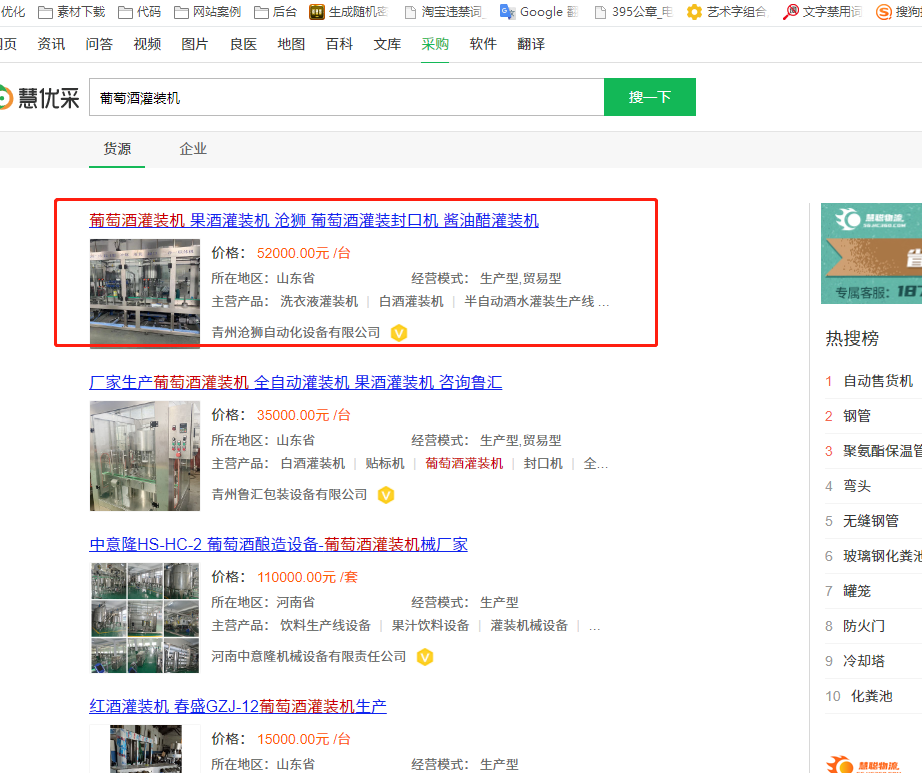The width and height of the screenshot is (922, 773).
Task: Open hot search 玻璃钢化粪池
Action: (883, 556)
